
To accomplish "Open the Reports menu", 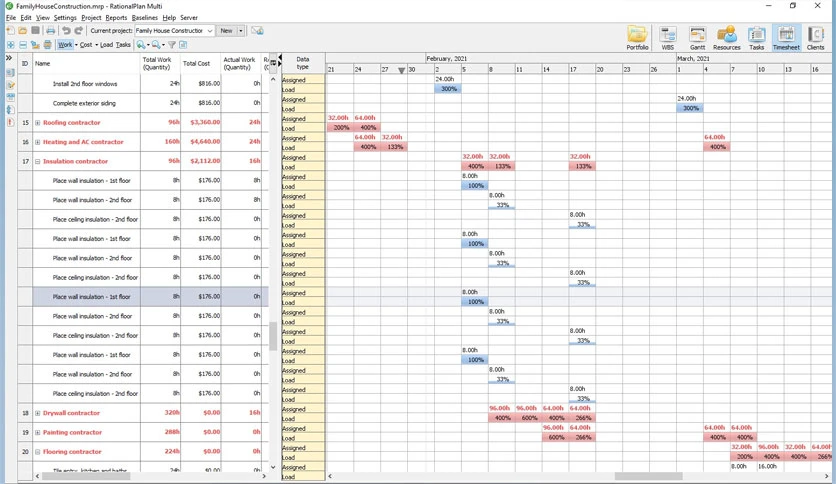I will (116, 18).
